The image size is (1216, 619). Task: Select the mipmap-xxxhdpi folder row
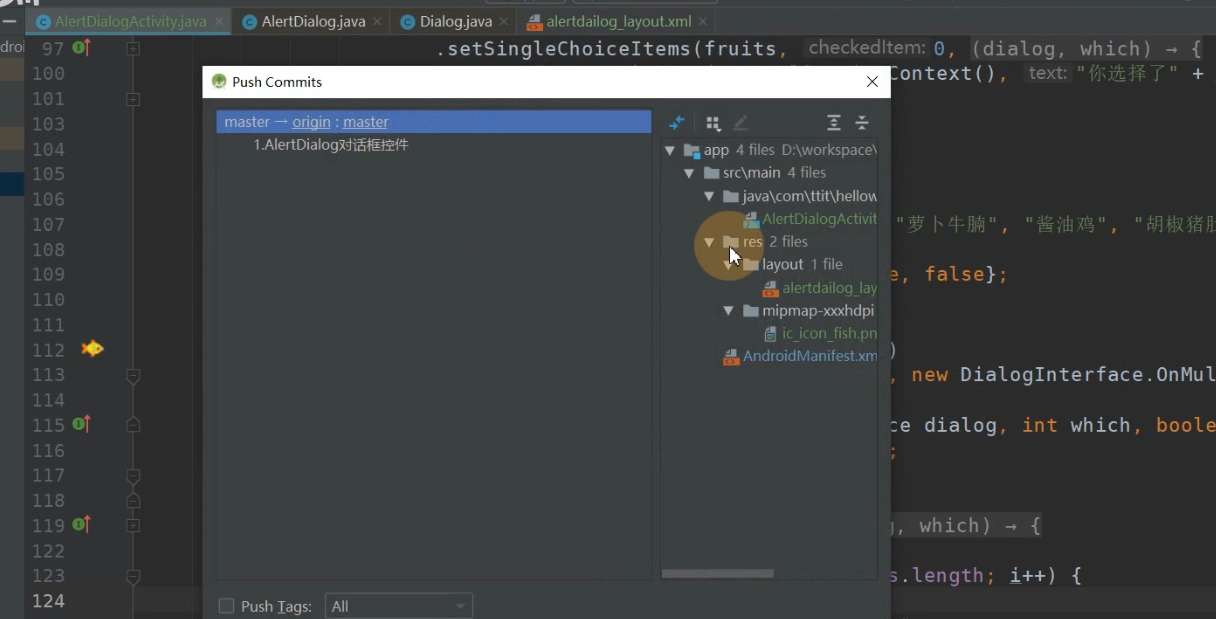(x=808, y=311)
